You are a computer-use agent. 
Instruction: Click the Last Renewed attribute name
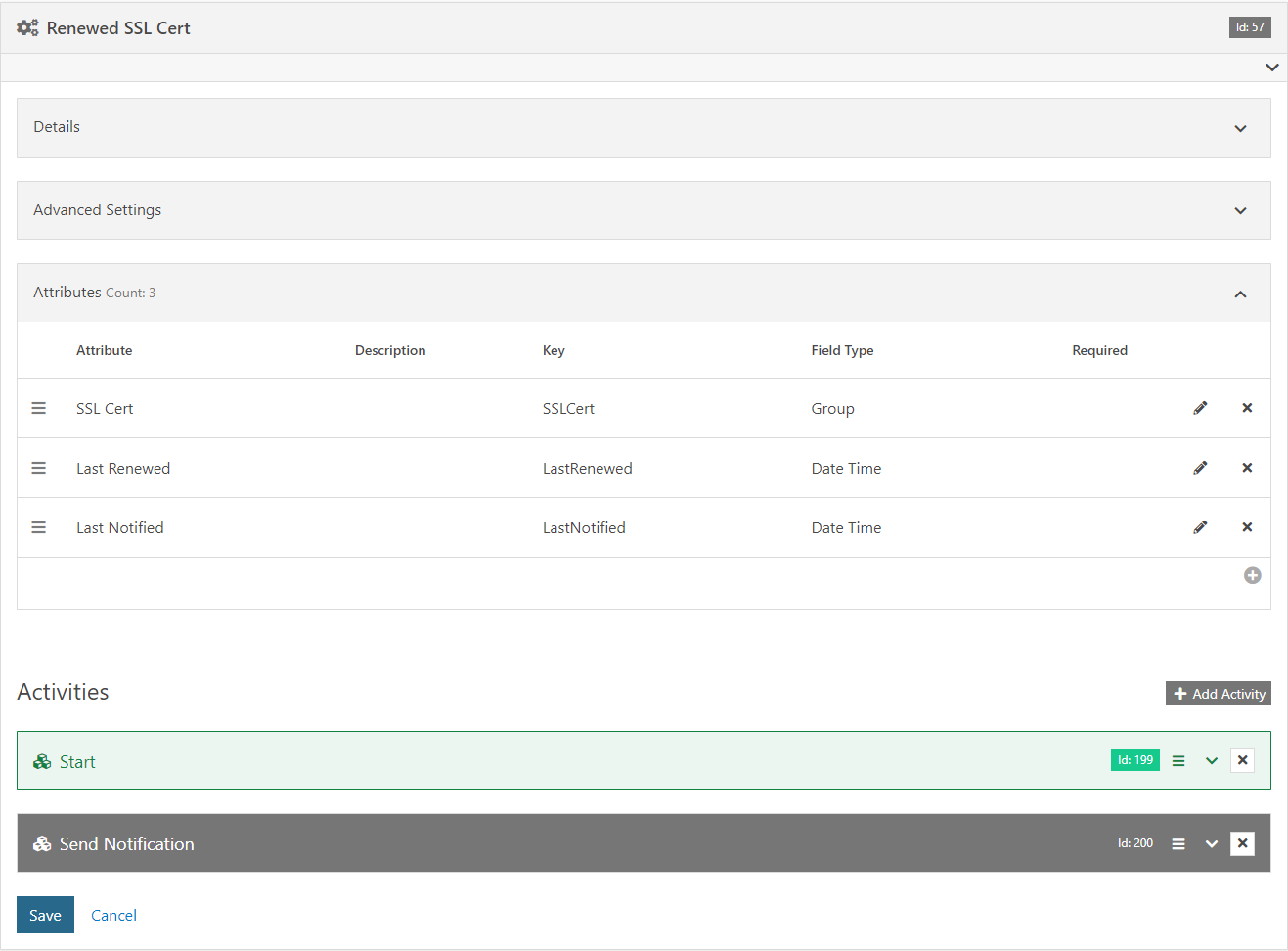(123, 469)
